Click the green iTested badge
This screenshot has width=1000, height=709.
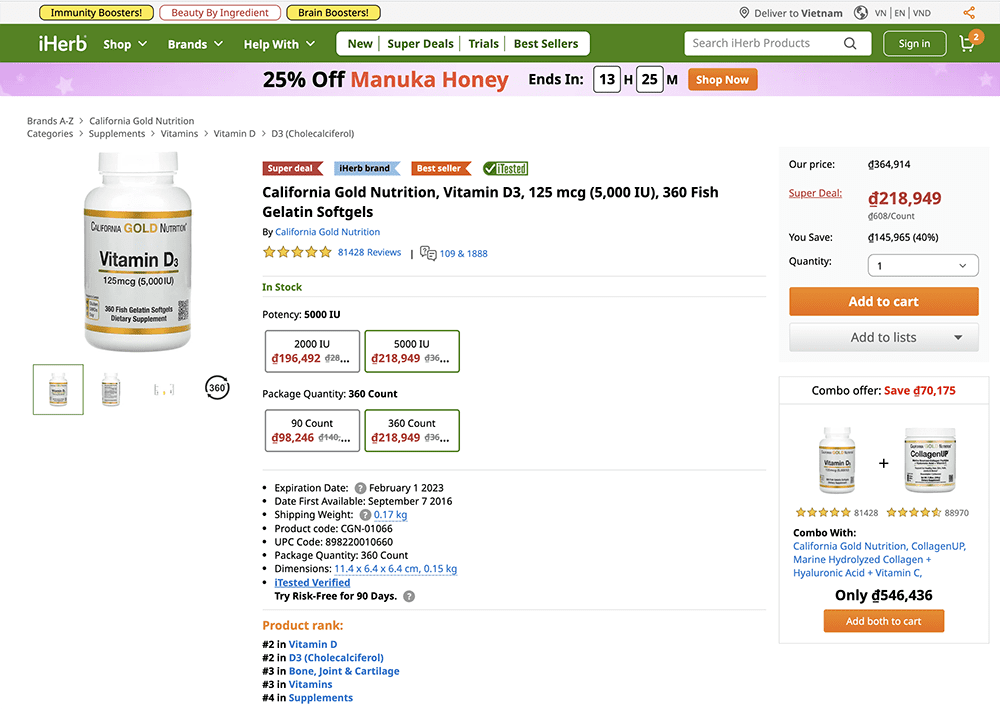505,168
